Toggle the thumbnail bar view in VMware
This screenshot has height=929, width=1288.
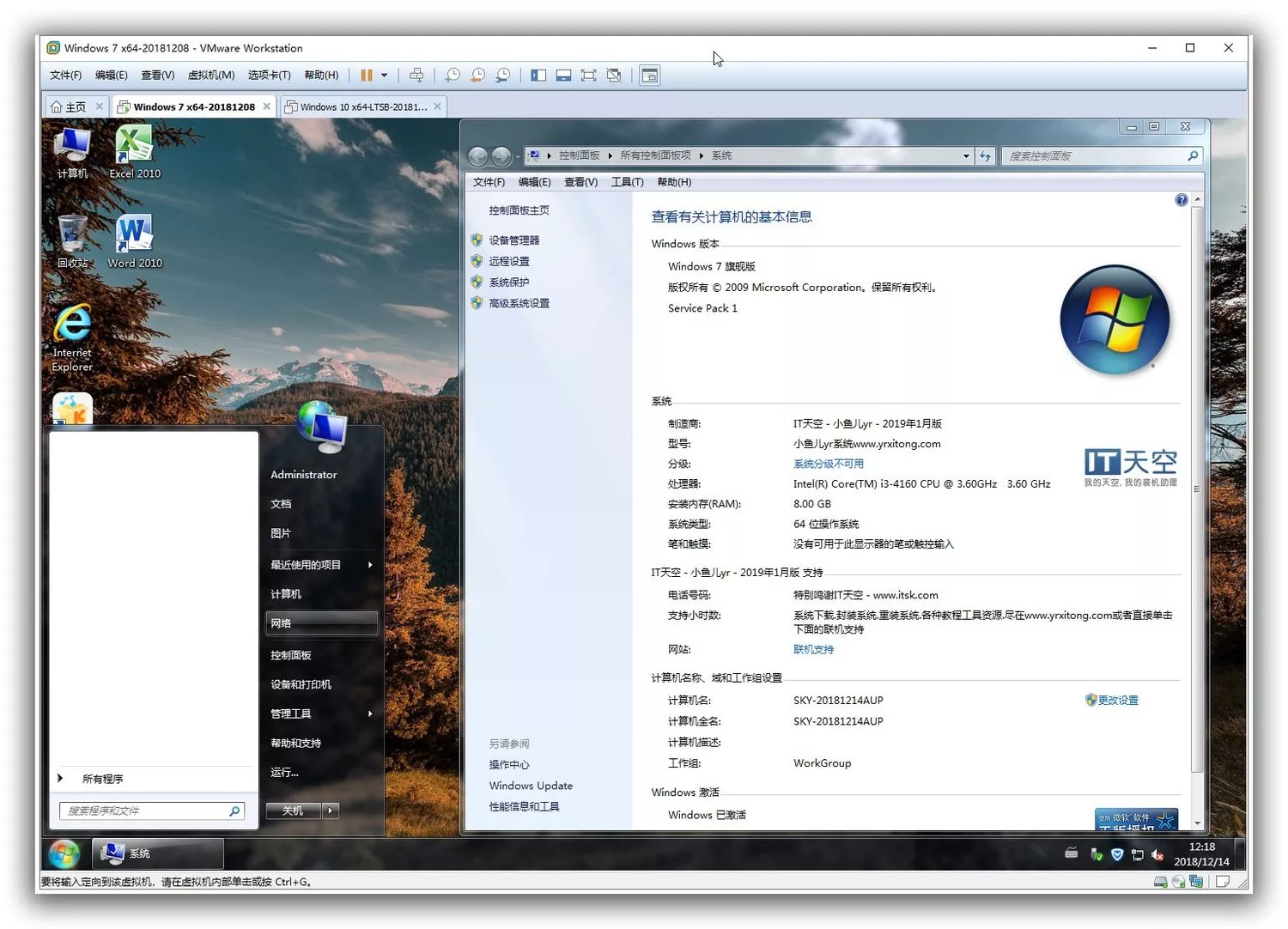(563, 76)
